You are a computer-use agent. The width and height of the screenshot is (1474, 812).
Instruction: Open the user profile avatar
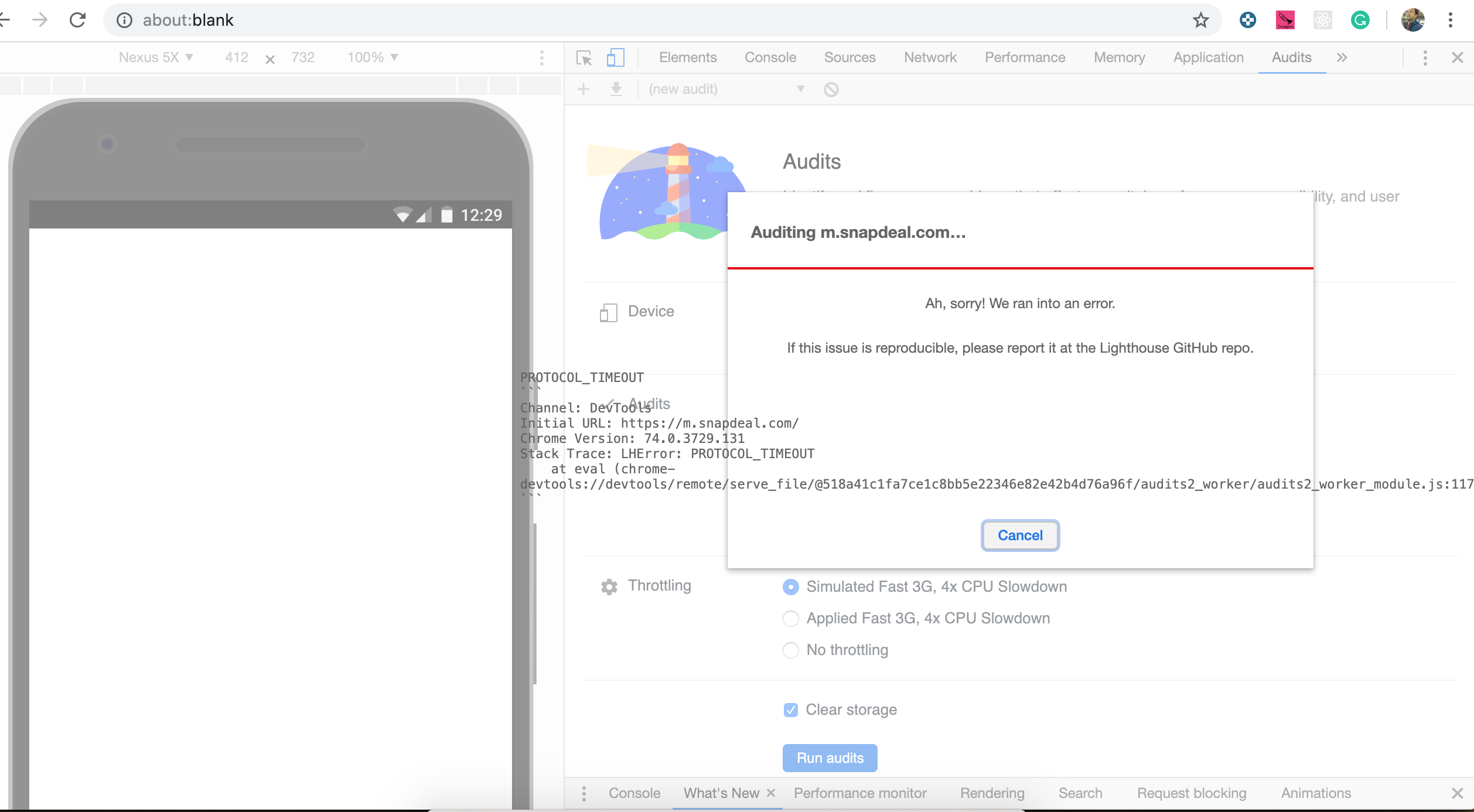click(x=1412, y=21)
